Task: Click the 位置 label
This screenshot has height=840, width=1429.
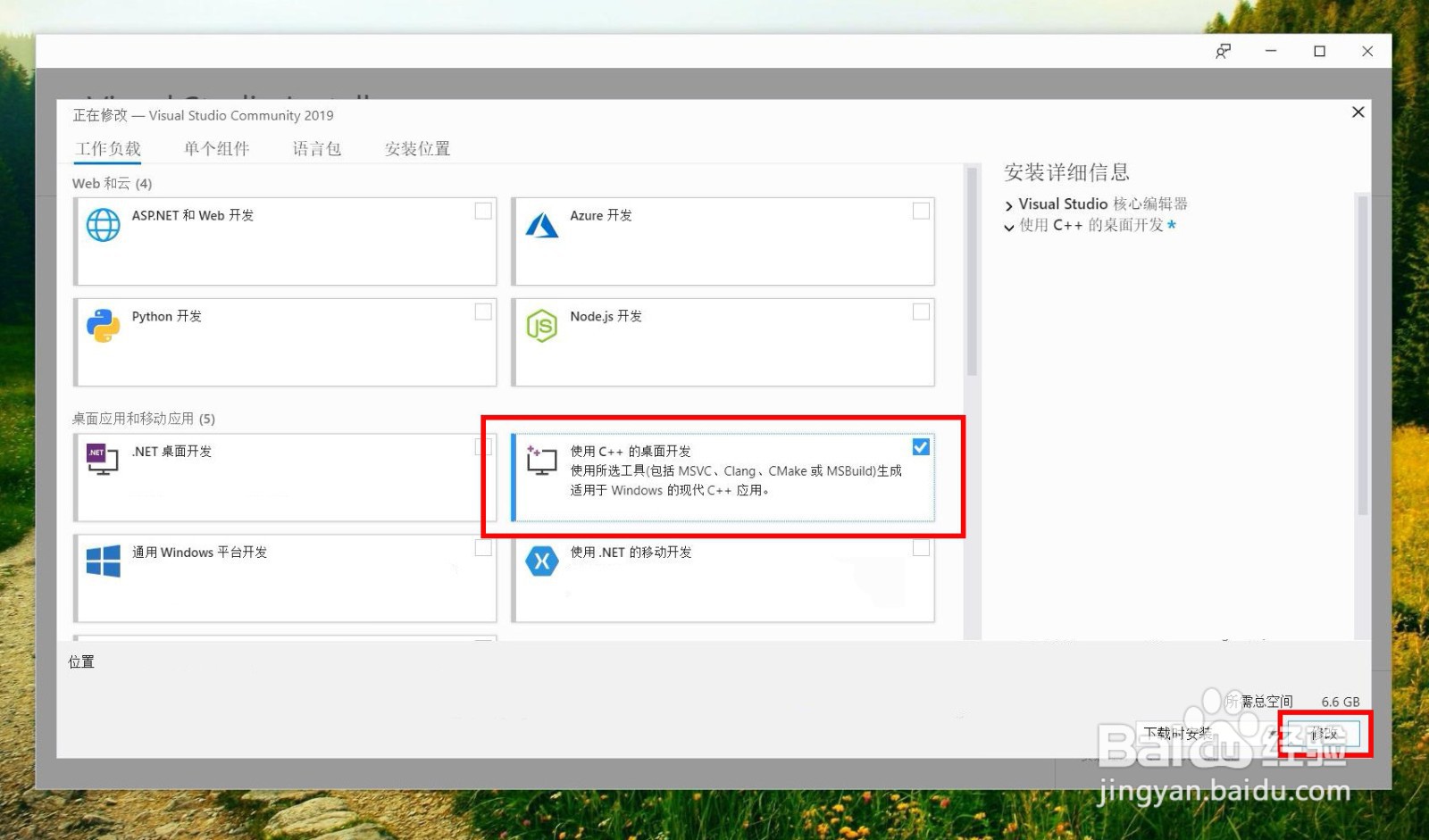Action: [81, 661]
